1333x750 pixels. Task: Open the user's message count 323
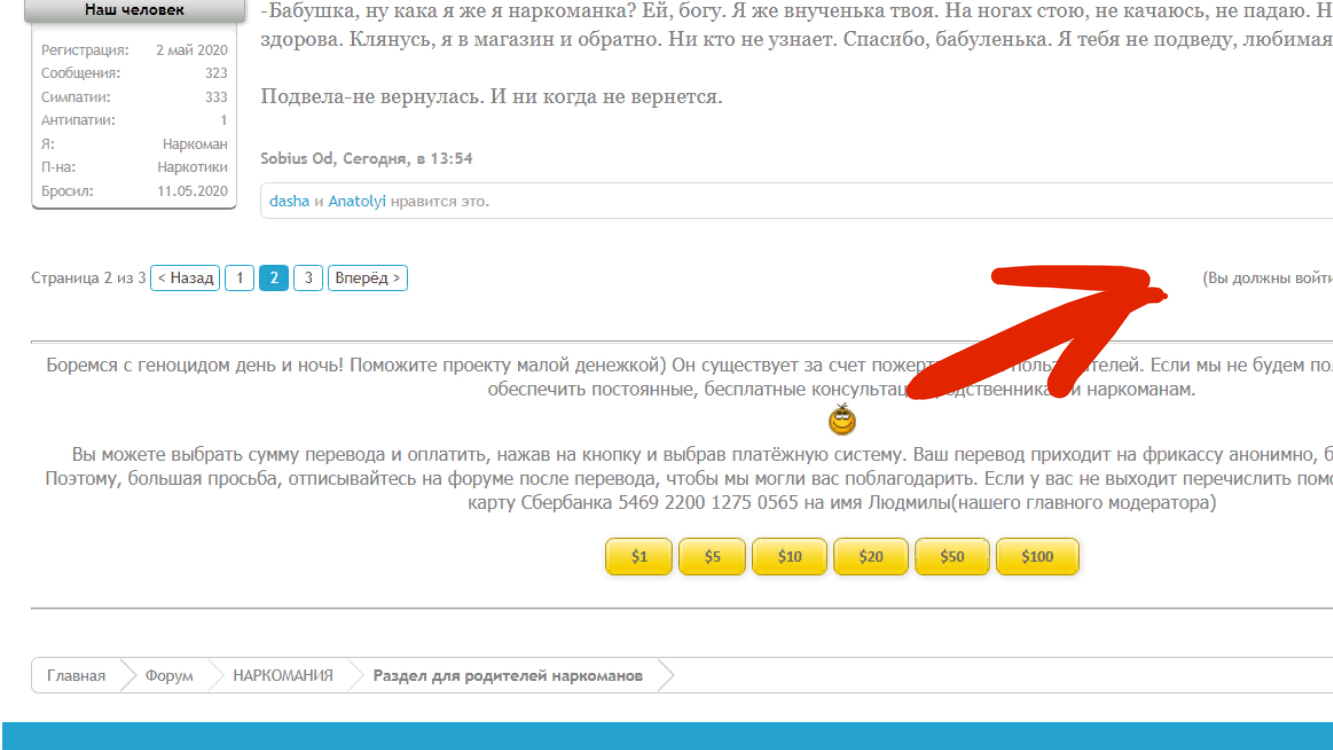point(216,73)
